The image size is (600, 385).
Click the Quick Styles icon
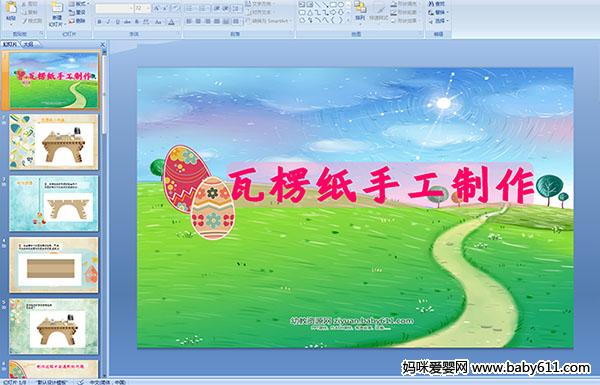379,11
